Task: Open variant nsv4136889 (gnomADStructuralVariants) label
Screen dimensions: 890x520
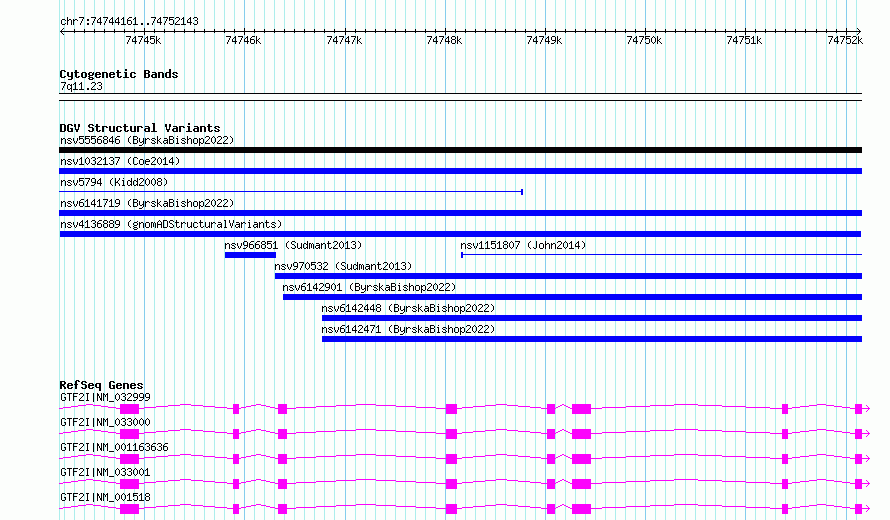Action: pyautogui.click(x=171, y=224)
